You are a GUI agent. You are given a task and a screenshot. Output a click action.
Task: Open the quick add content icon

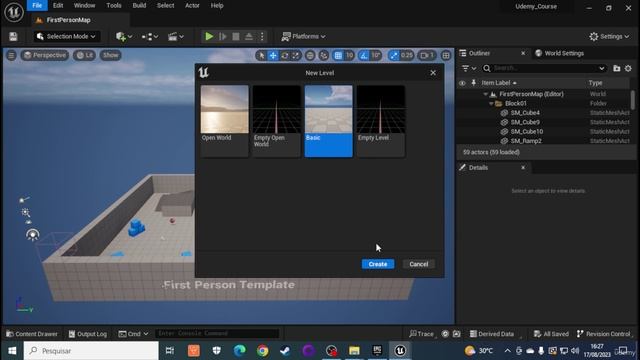[x=124, y=37]
